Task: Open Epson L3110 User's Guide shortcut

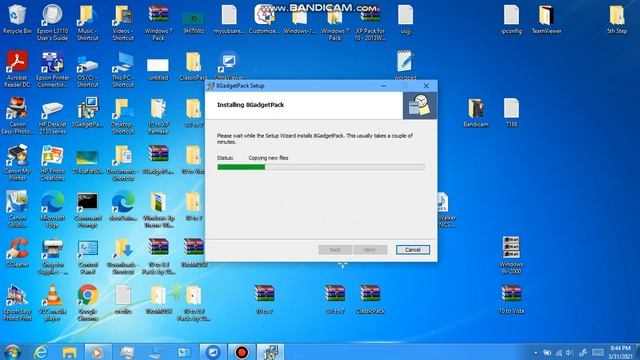Action: pos(52,22)
